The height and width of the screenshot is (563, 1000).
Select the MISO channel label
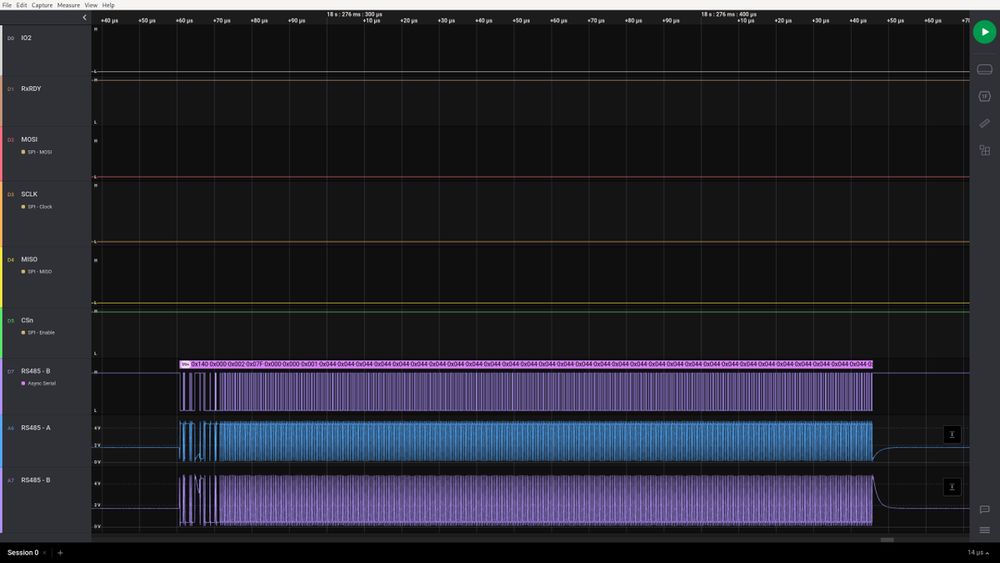[29, 260]
